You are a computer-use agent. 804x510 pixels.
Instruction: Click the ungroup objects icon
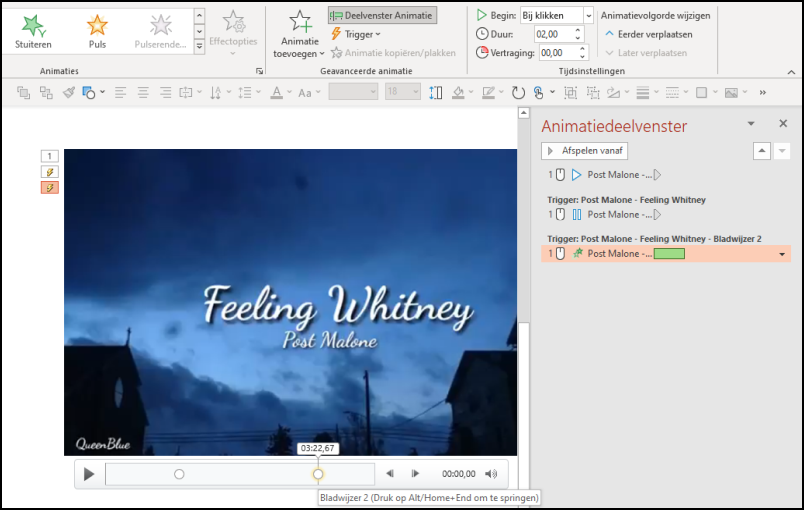click(593, 93)
